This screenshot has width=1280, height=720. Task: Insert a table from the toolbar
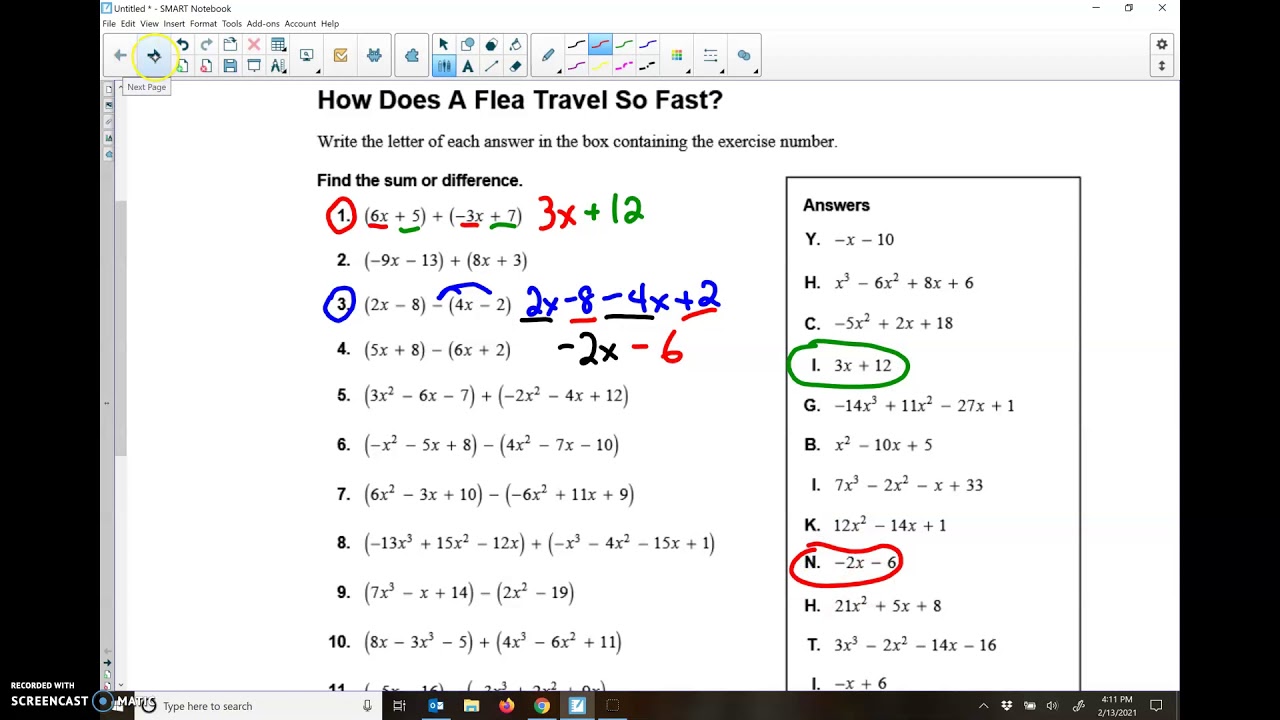point(278,45)
